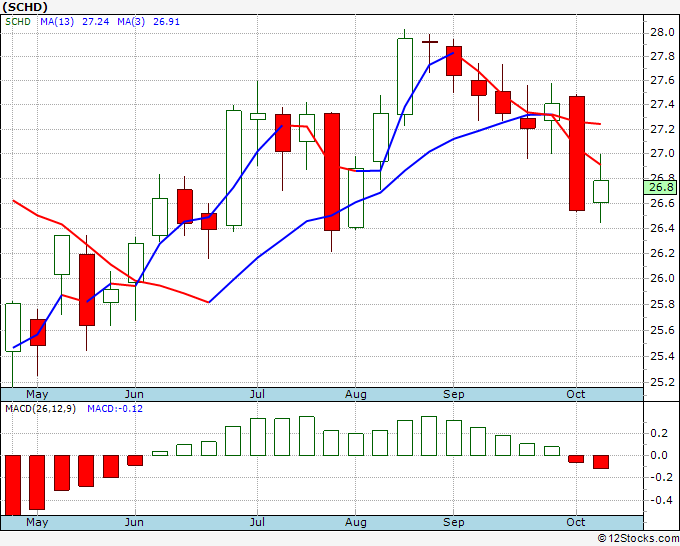Click May on the price chart time axis
Viewport: 680px width, 546px height.
[x=37, y=394]
